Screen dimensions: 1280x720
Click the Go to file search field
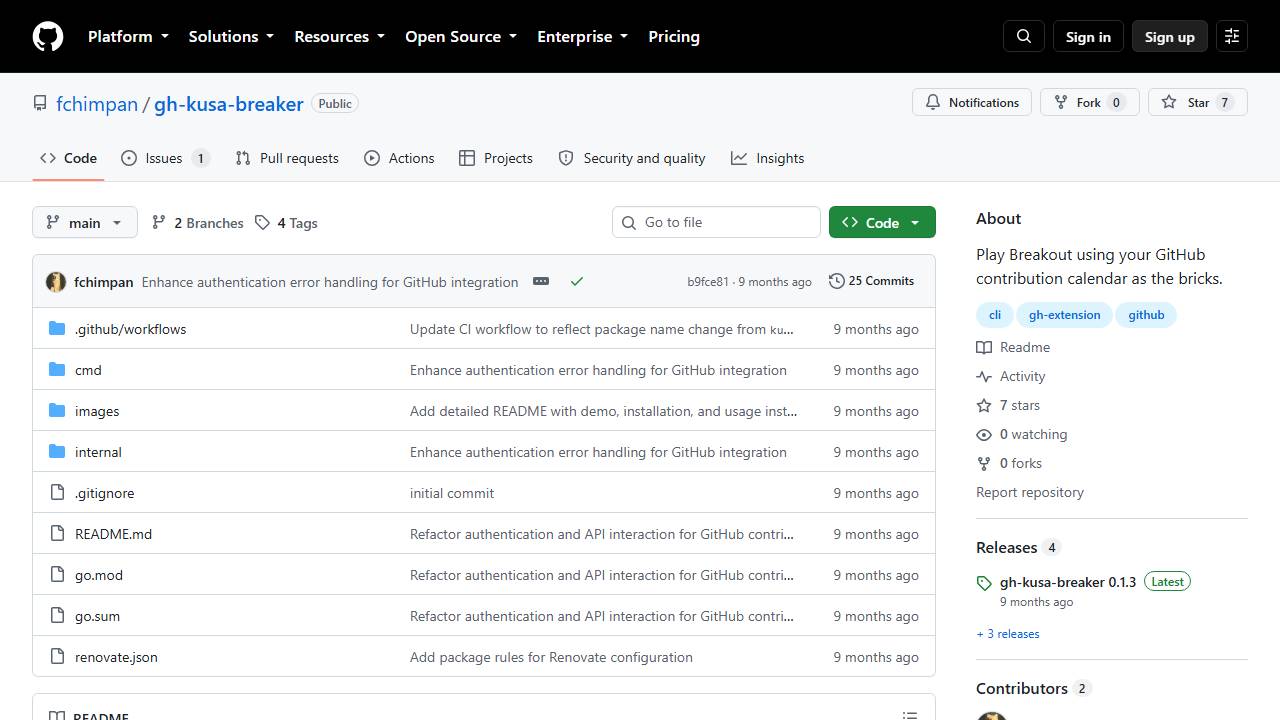[x=716, y=222]
